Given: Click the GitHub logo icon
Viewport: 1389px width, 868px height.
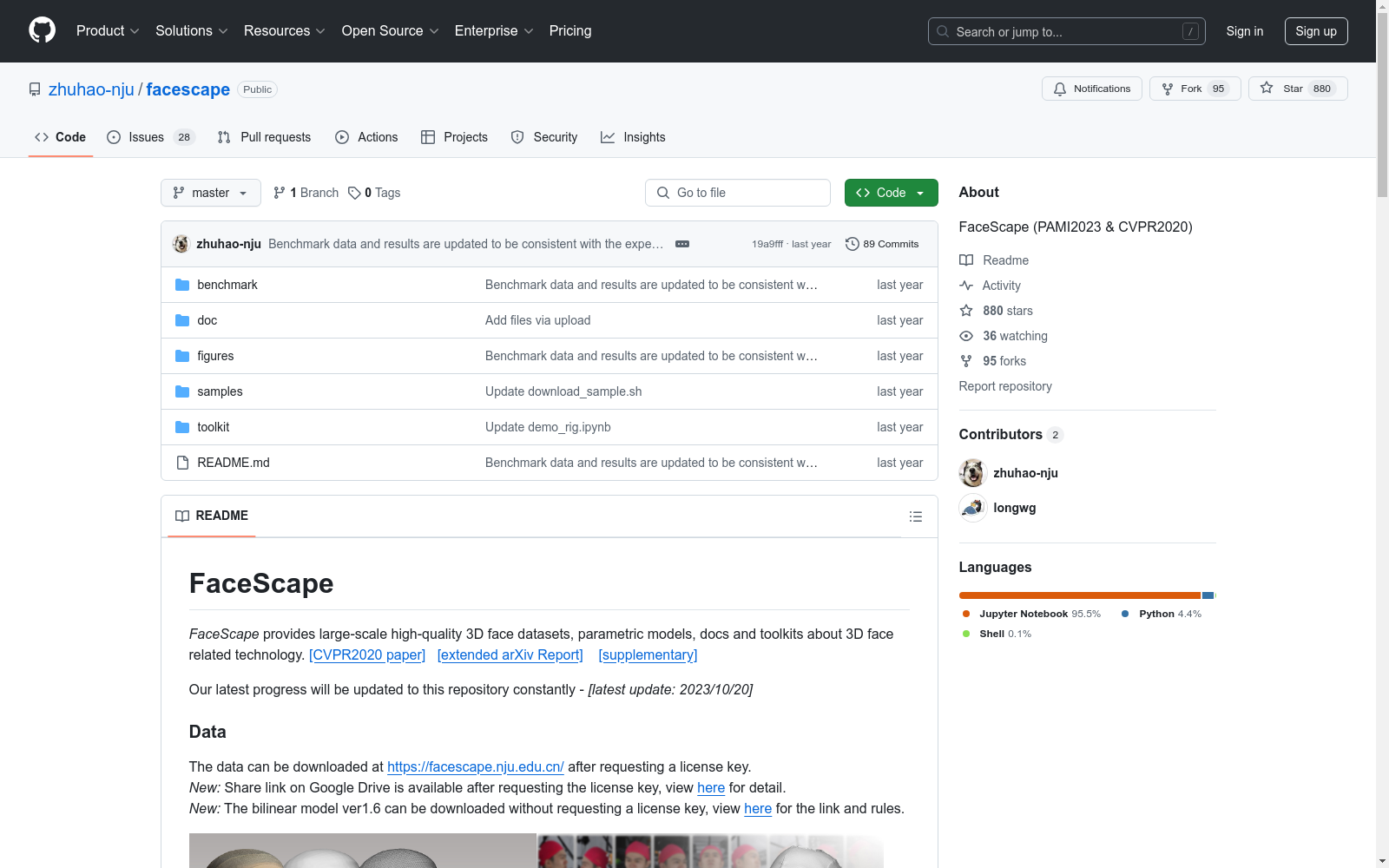Looking at the screenshot, I should pos(42,30).
